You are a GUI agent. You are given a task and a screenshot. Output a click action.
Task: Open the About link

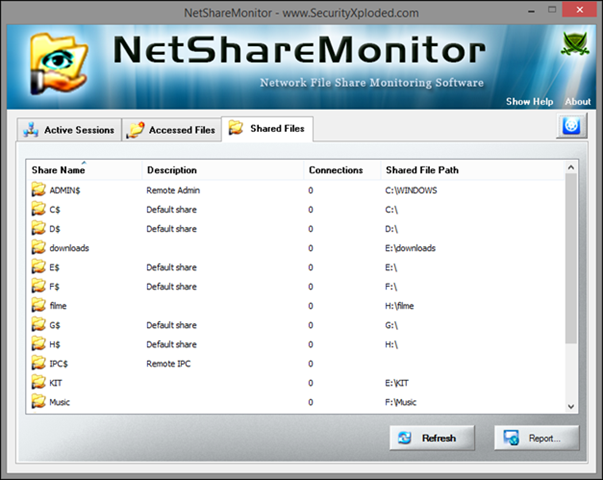coord(578,102)
